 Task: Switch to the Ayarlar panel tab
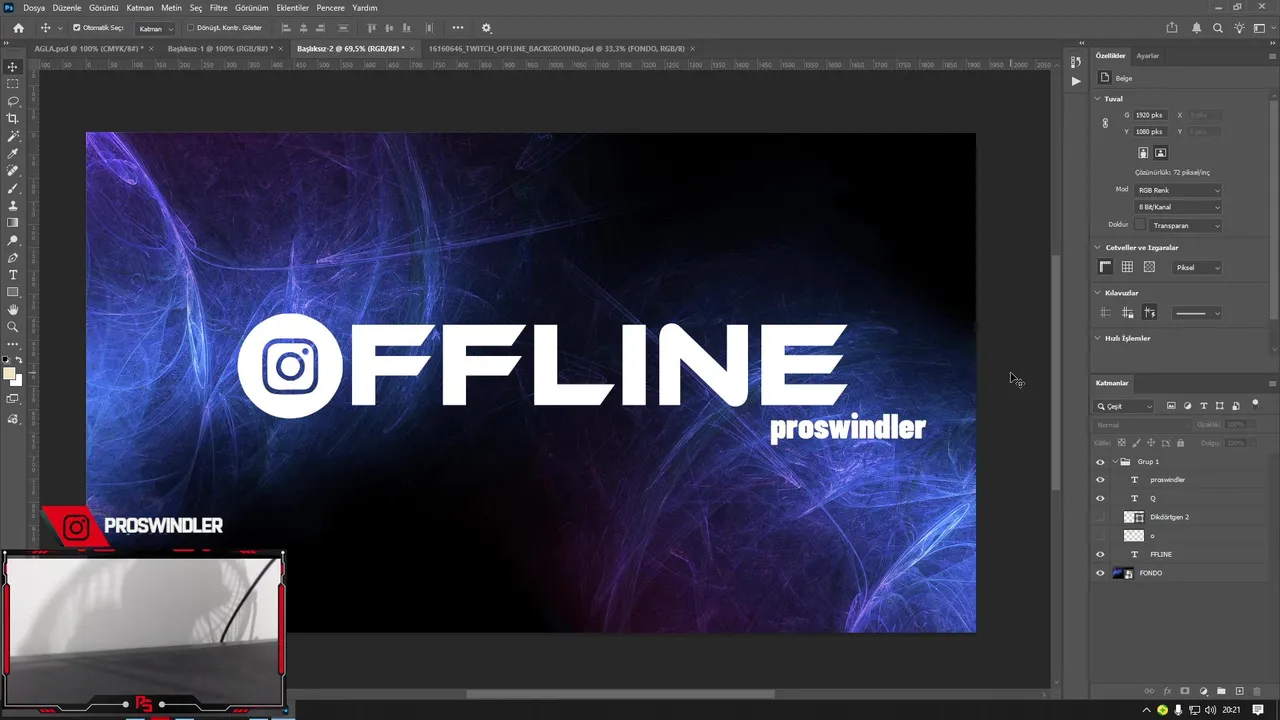(x=1147, y=56)
